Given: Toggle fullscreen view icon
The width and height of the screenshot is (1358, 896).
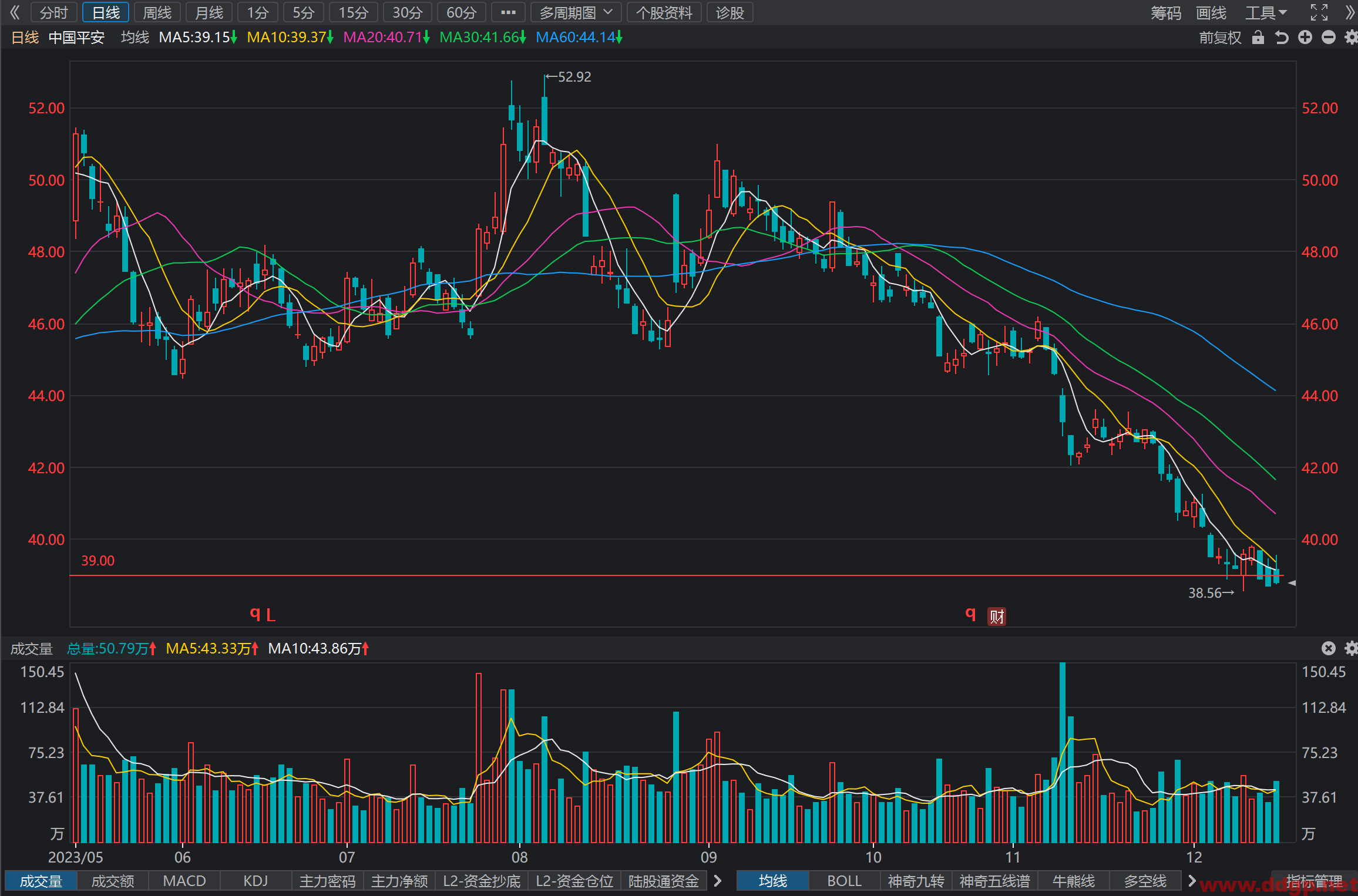Looking at the screenshot, I should pyautogui.click(x=1319, y=12).
